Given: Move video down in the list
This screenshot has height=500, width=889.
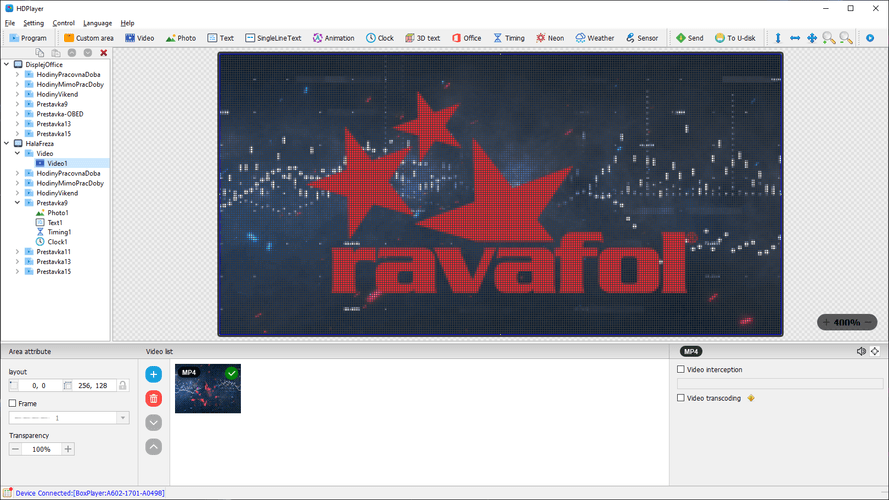Looking at the screenshot, I should point(153,423).
